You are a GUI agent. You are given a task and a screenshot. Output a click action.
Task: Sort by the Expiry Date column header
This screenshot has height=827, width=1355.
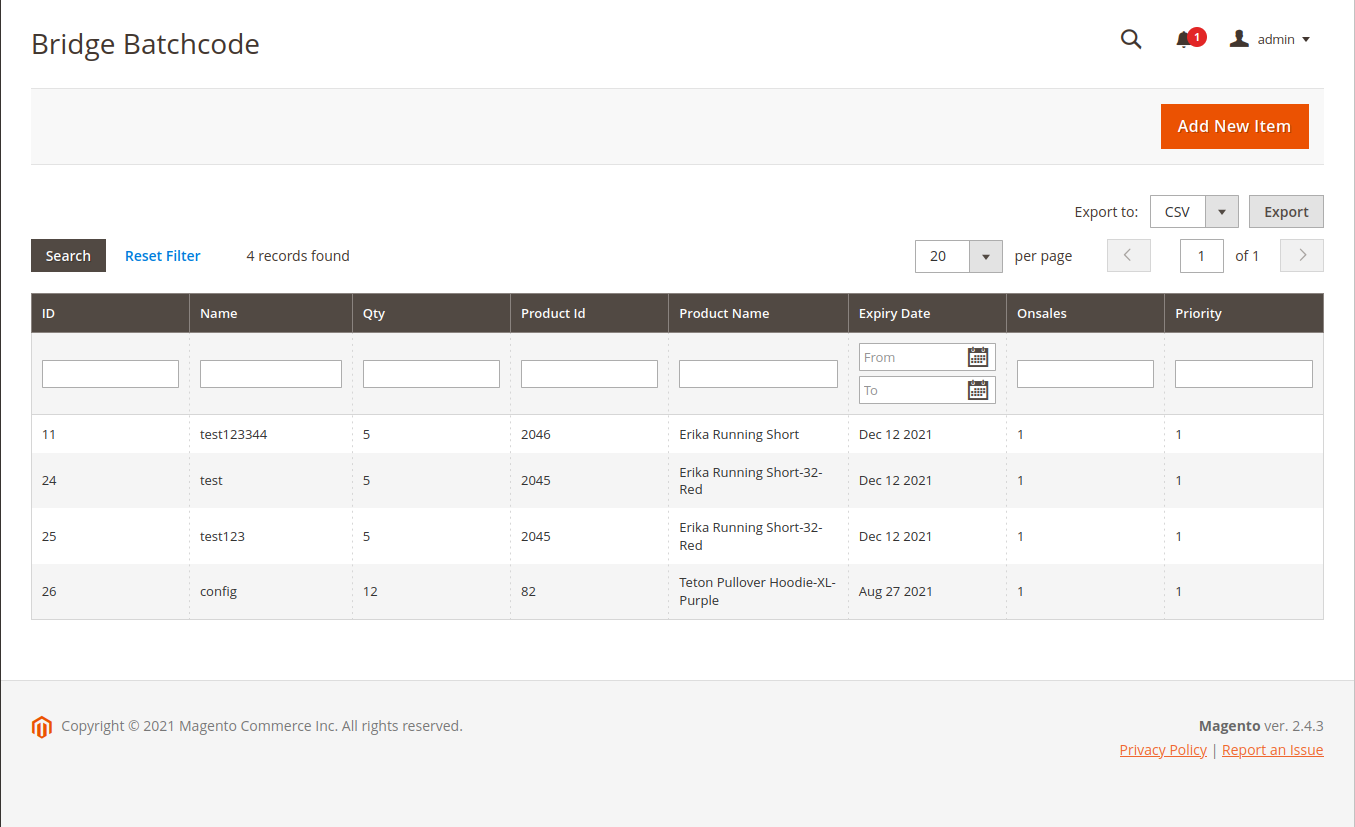[x=894, y=313]
